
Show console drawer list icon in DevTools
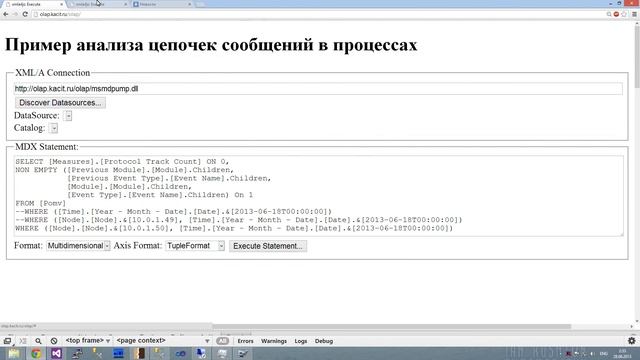pos(23,341)
